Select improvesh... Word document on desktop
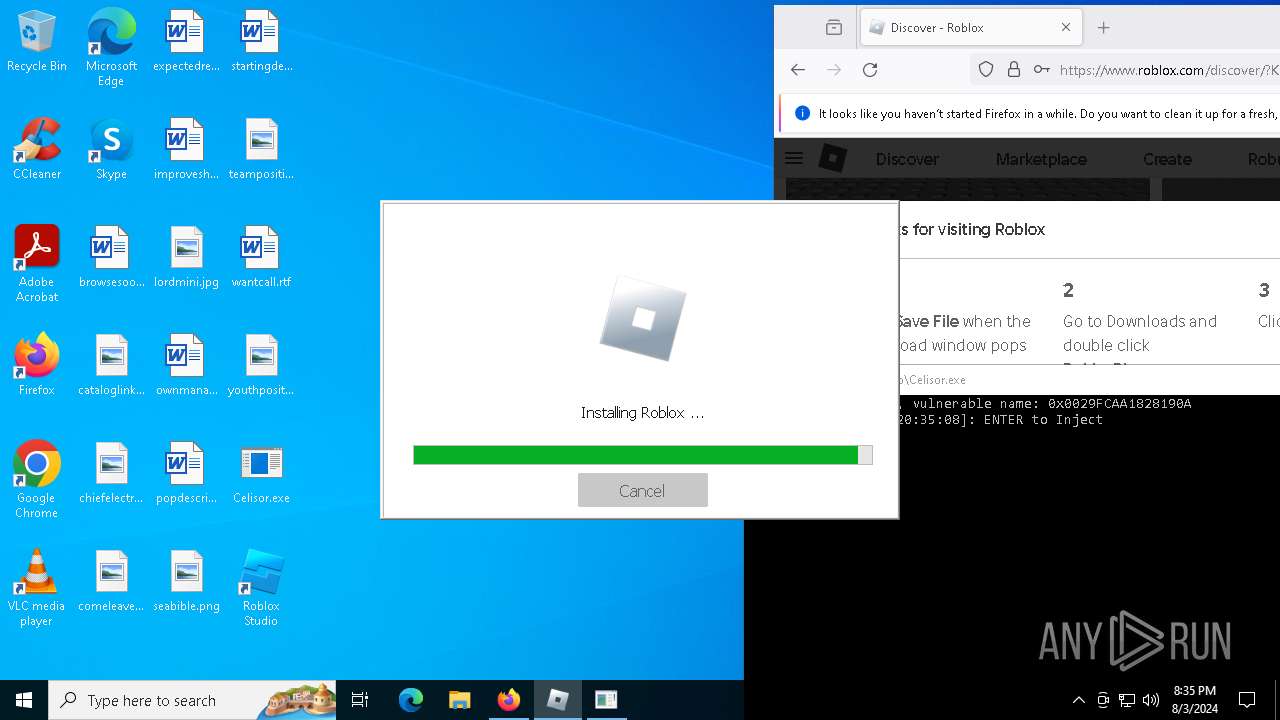 pyautogui.click(x=186, y=149)
